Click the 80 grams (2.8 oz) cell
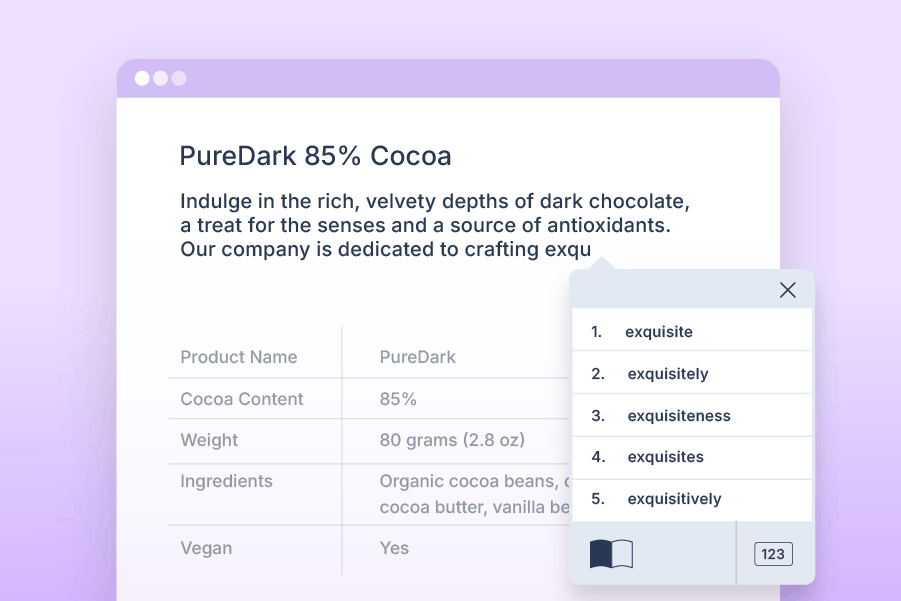This screenshot has width=901, height=601. [452, 440]
